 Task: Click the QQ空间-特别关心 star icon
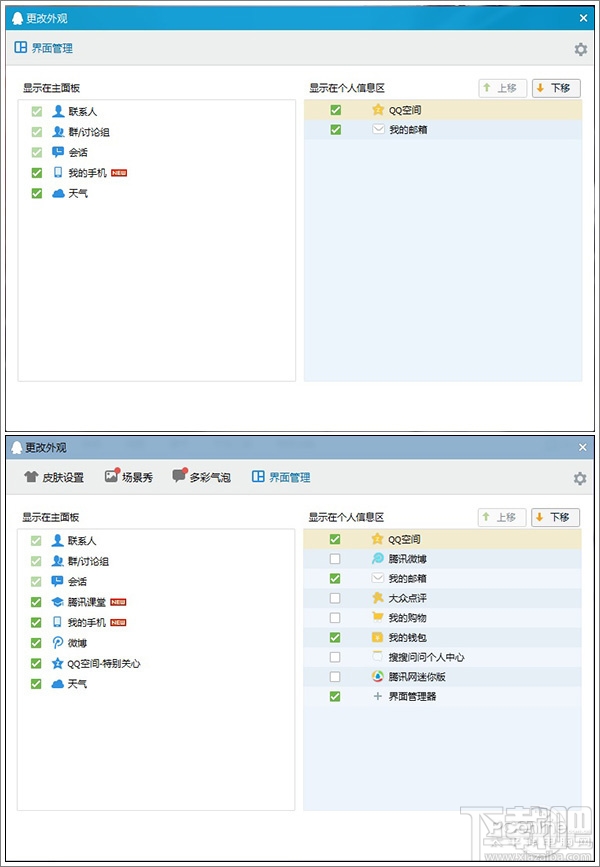click(57, 664)
